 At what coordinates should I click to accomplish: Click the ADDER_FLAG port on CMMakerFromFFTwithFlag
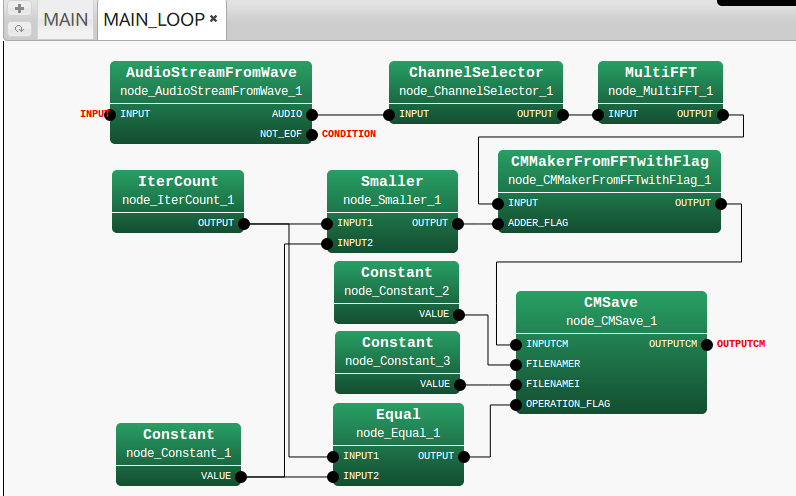point(498,223)
